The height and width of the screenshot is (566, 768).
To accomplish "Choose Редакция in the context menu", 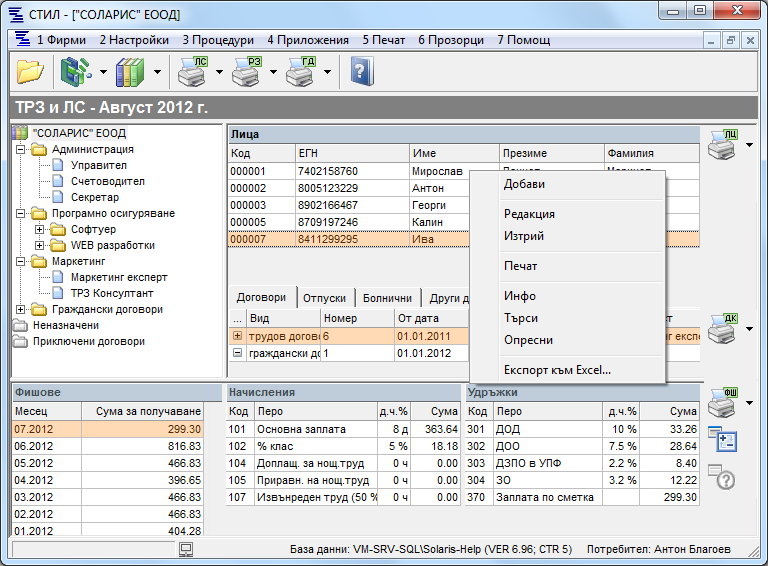I will point(567,214).
